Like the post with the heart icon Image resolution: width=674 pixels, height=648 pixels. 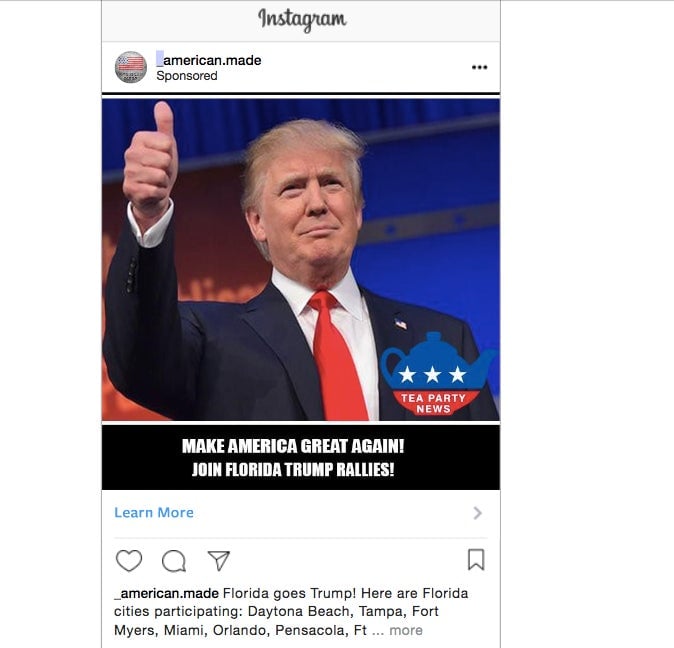pos(129,560)
